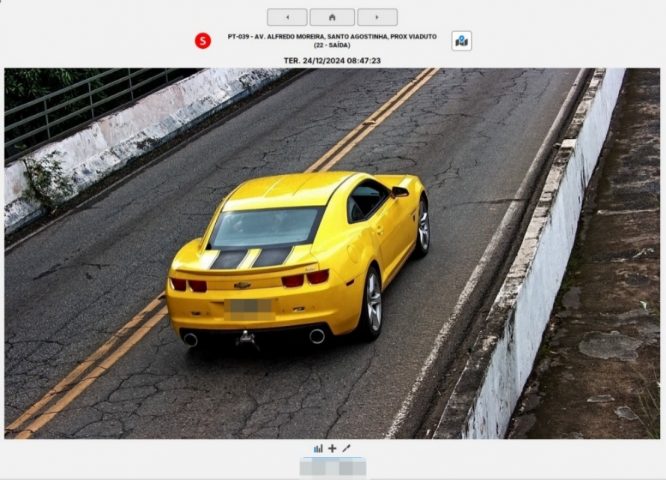Go to the previous capture with left arrow
Viewport: 666px width, 480px height.
pos(287,17)
